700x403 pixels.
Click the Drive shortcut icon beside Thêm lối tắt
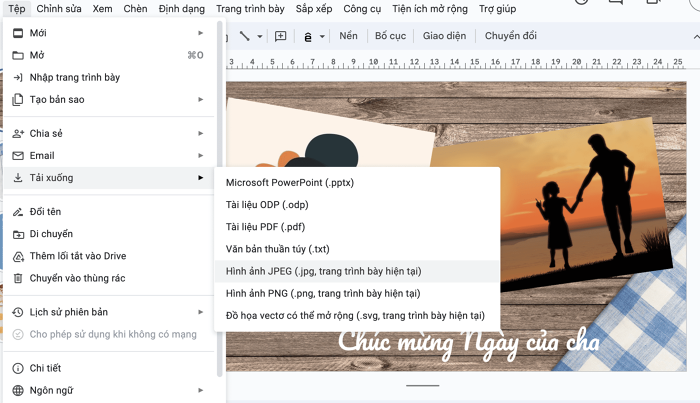click(x=18, y=256)
